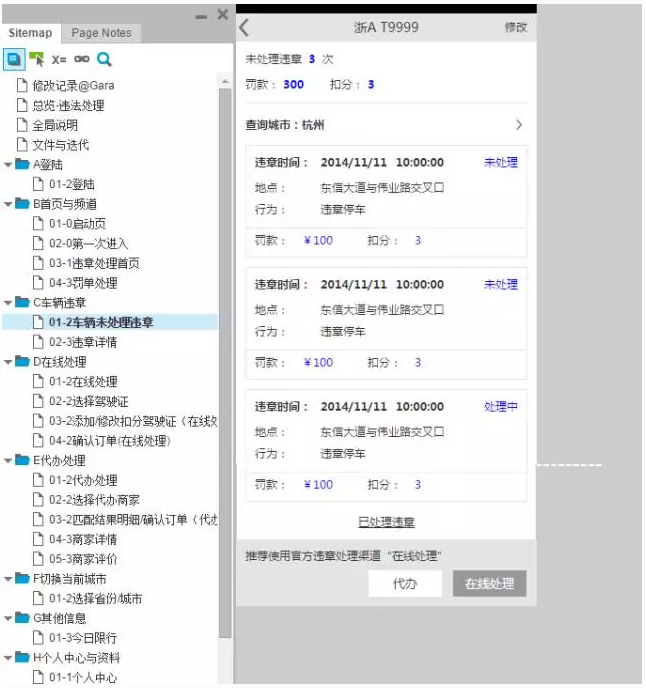Open the 已处理违章 link
This screenshot has width=646, height=688.
tap(386, 522)
